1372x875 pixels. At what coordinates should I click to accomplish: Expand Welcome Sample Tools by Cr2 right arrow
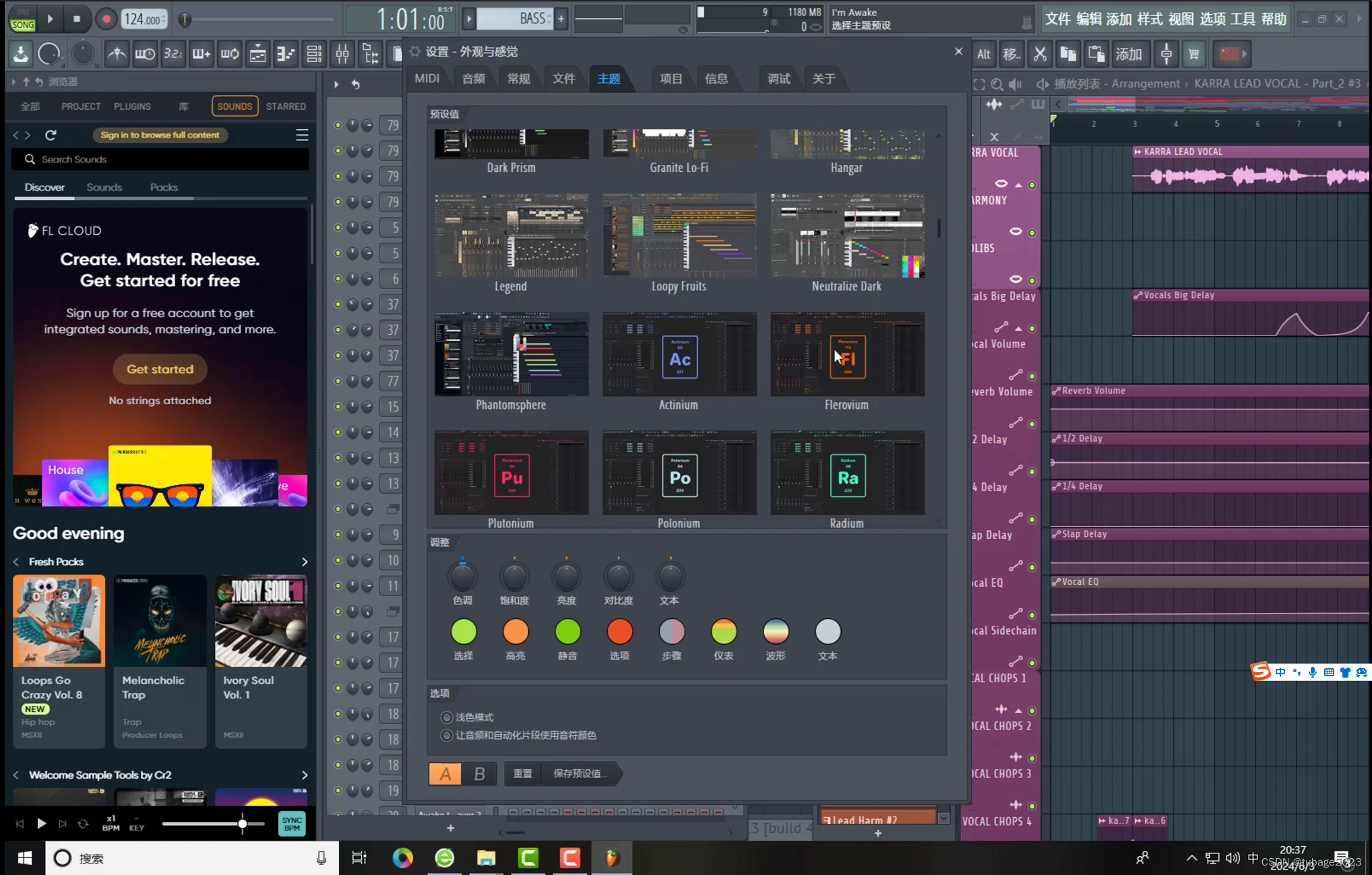click(304, 775)
